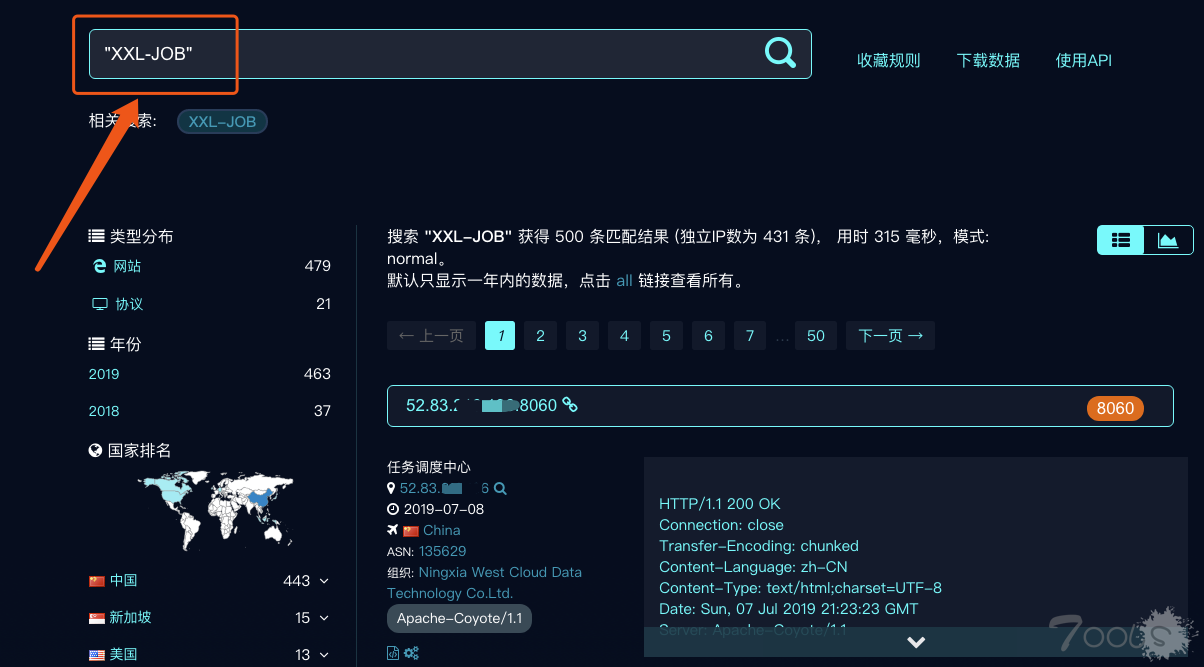
Task: Go to page 7
Action: pos(750,336)
